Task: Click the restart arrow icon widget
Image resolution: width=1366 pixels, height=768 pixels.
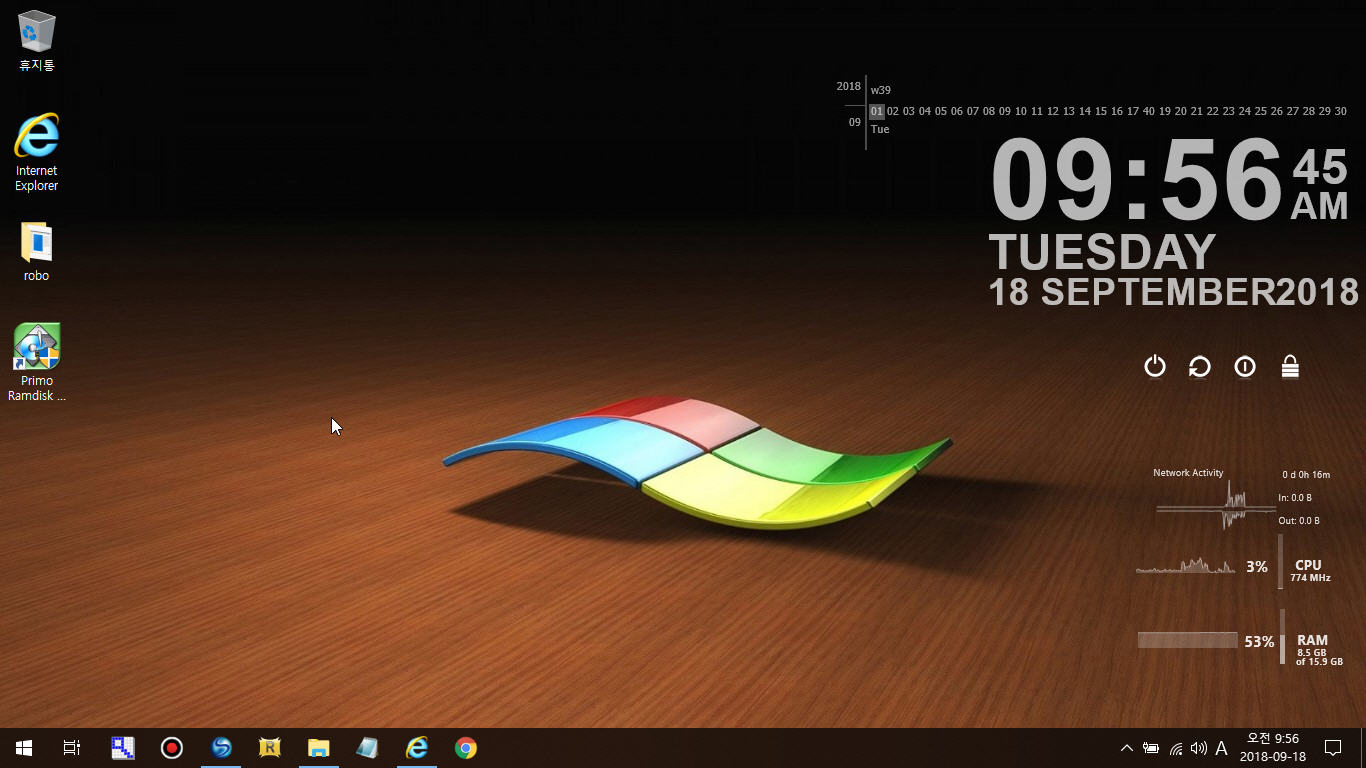Action: click(1200, 367)
